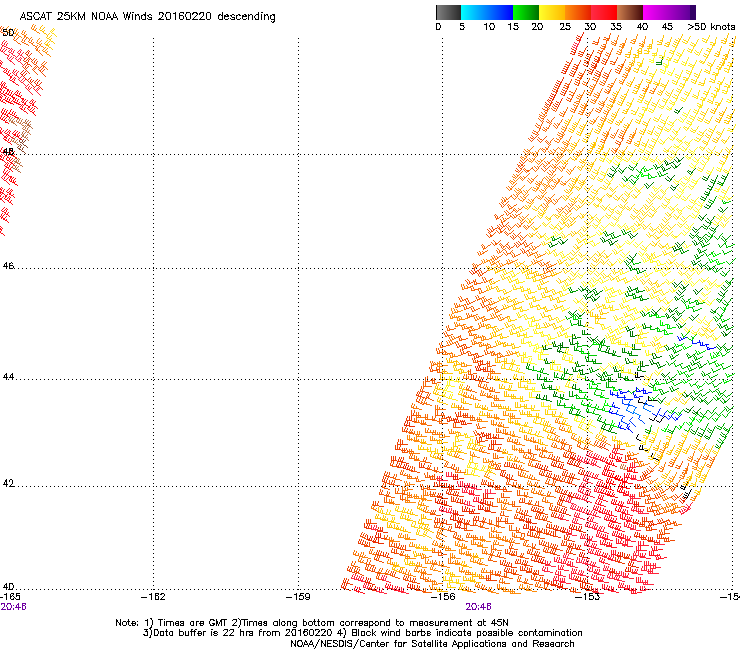740x650 pixels.
Task: Click the latitude axis label '46'
Action: [x=8, y=266]
